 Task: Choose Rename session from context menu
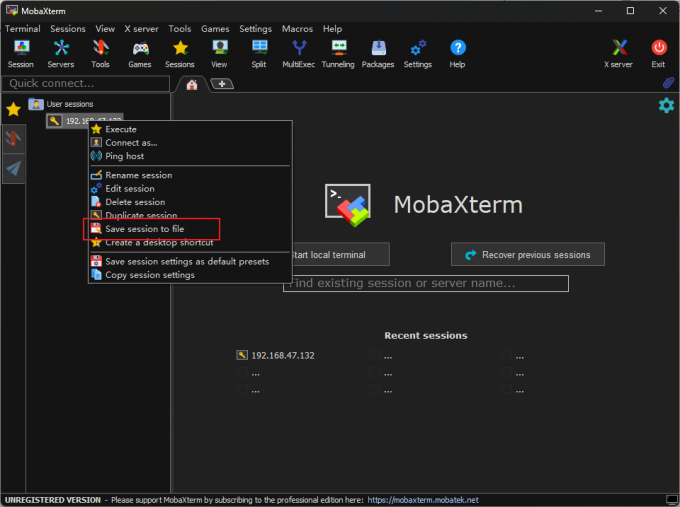point(190,175)
